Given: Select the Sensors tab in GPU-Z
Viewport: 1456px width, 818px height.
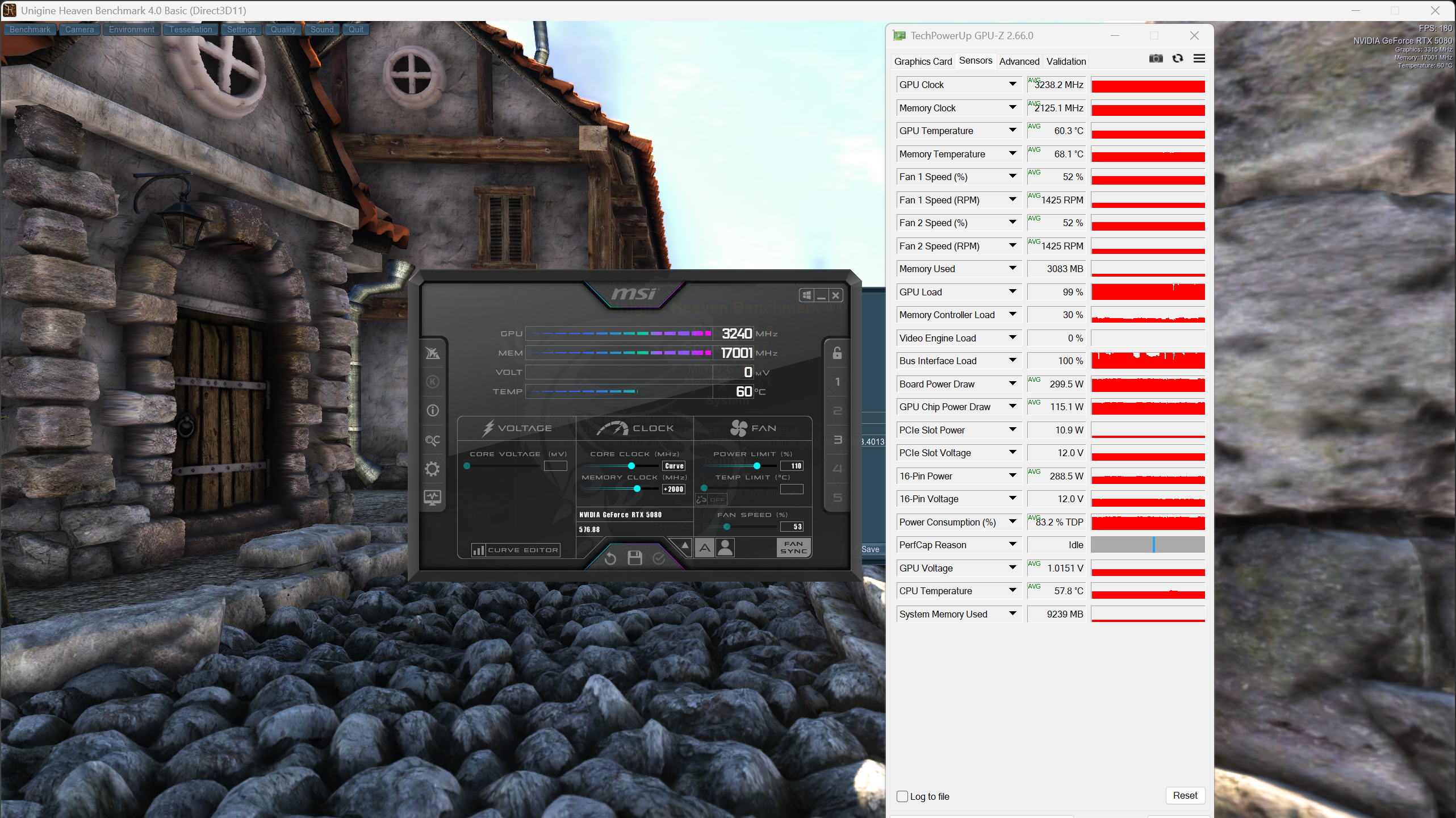Looking at the screenshot, I should coord(976,61).
